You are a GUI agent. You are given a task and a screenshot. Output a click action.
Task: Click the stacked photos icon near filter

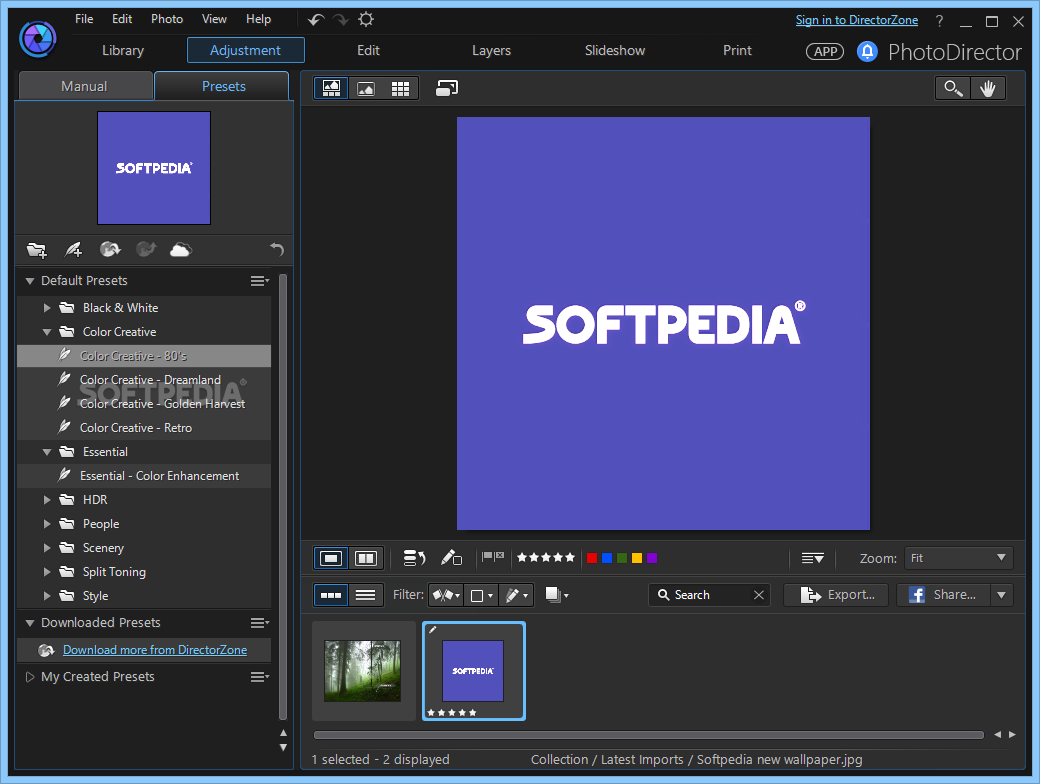(x=556, y=595)
